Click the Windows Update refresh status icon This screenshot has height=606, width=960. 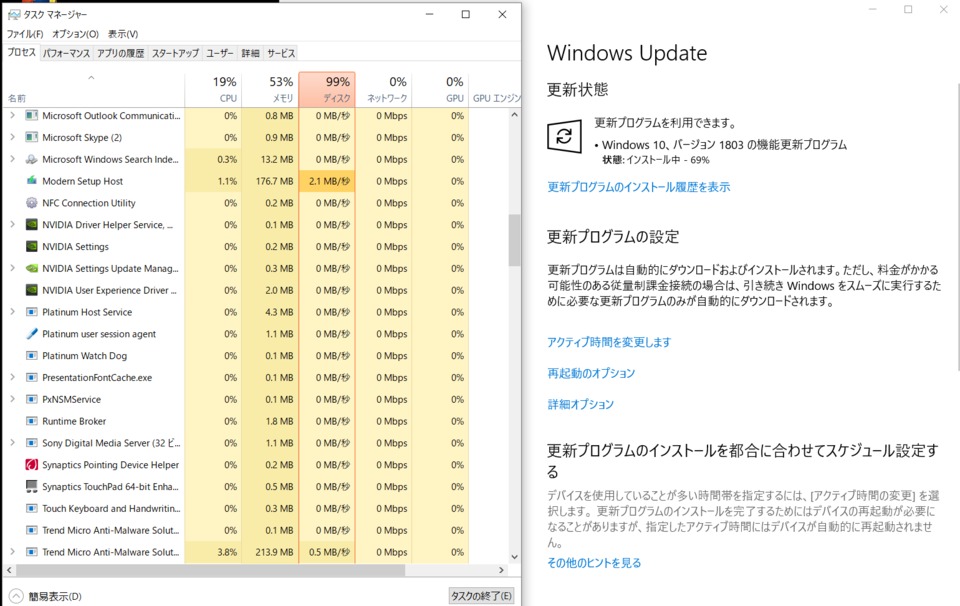point(564,136)
